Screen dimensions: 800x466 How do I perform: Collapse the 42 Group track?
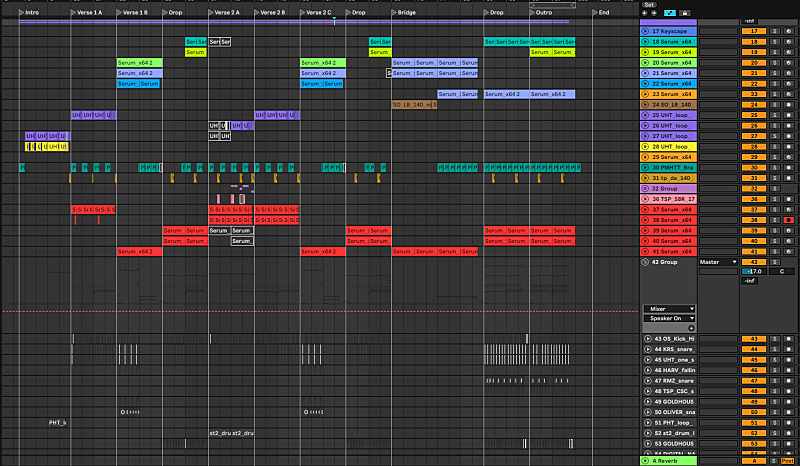coord(645,261)
